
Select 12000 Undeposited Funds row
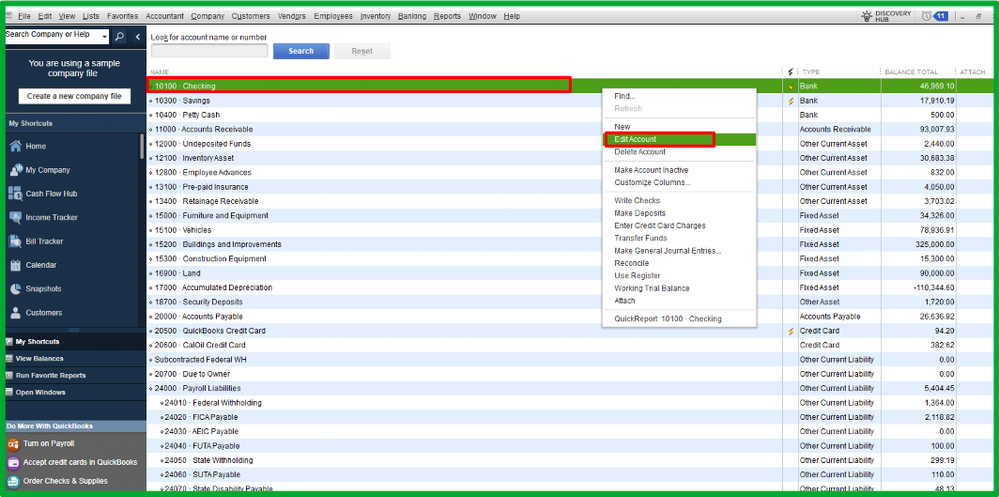[x=569, y=144]
